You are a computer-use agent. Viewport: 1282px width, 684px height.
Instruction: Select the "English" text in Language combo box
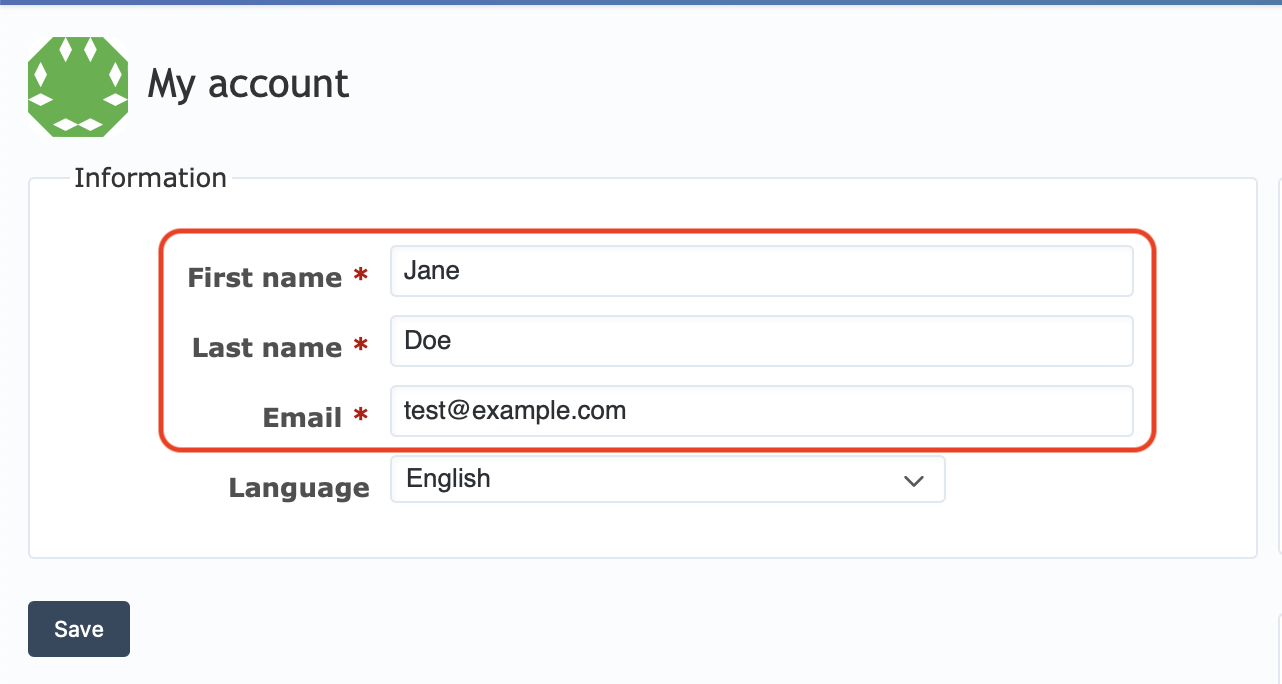click(x=449, y=479)
